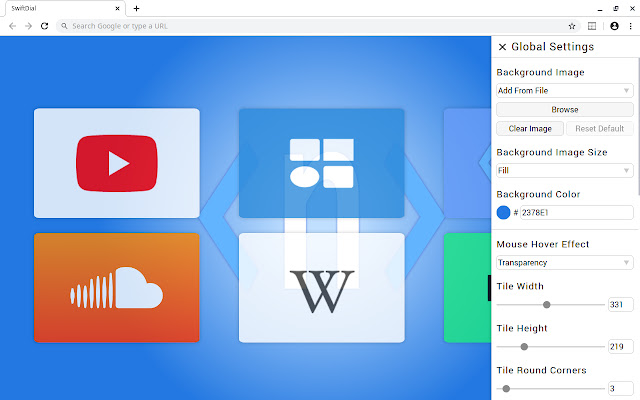Reload the page with refresh icon

tap(44, 26)
